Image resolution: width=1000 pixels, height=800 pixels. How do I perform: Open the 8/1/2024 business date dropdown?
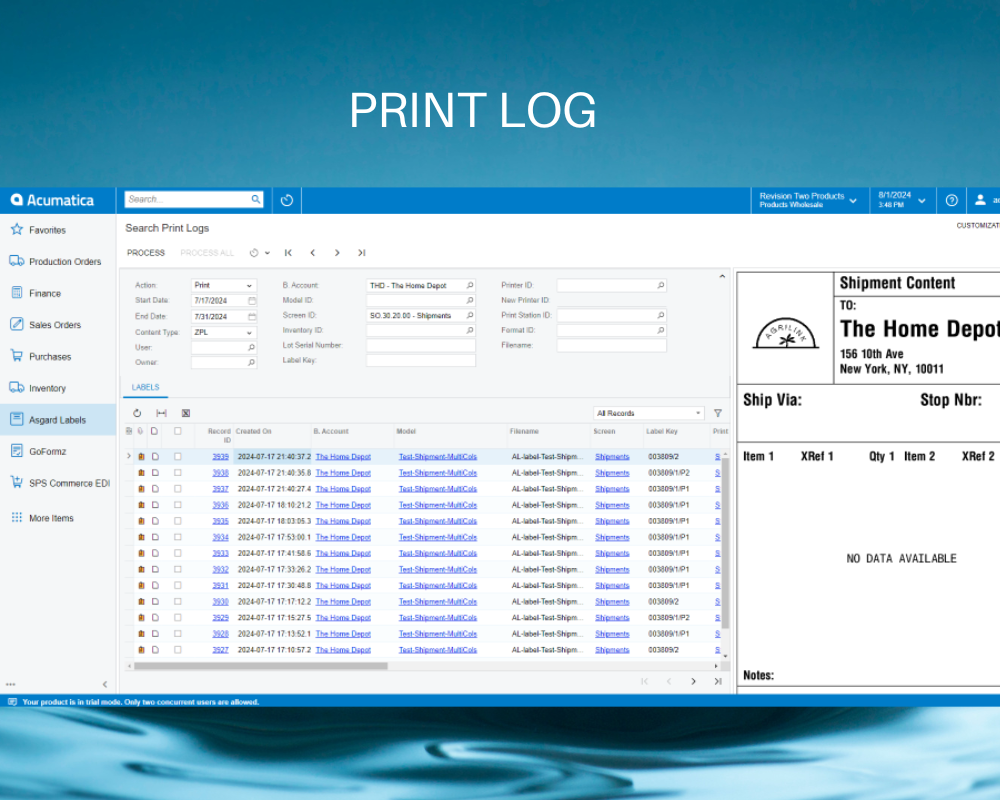902,200
